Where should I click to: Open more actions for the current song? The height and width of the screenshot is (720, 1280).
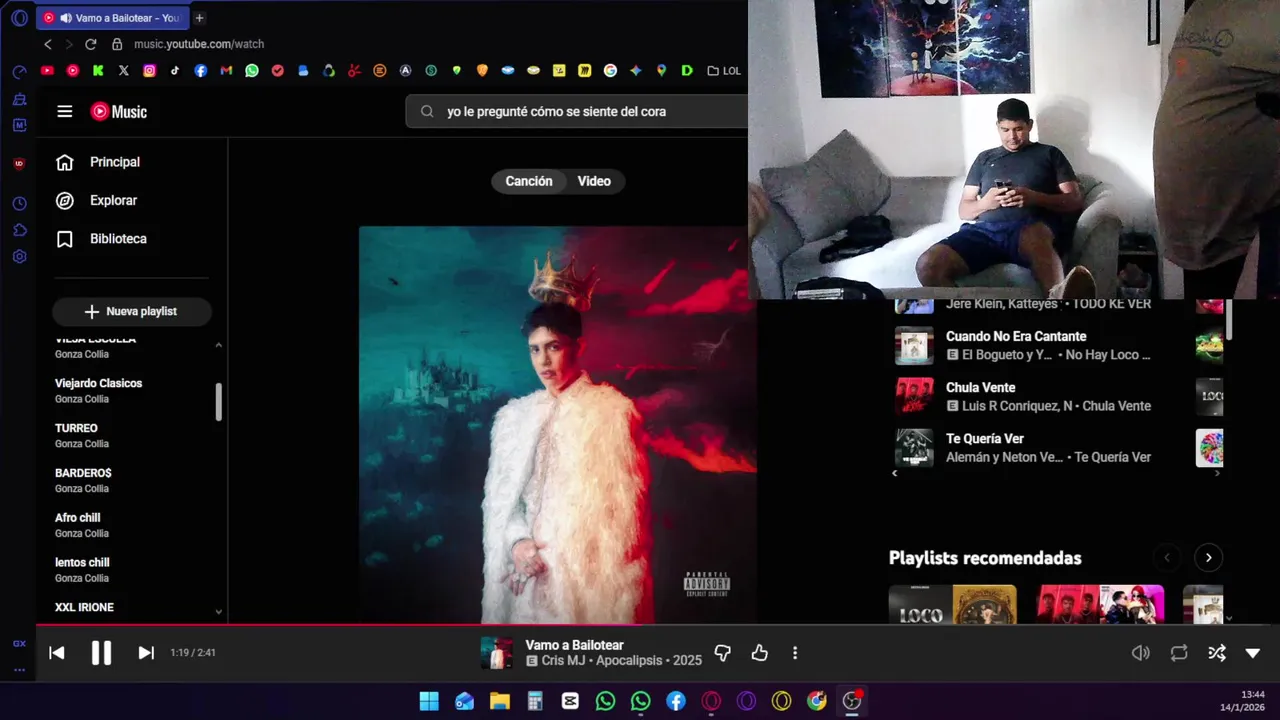point(795,653)
